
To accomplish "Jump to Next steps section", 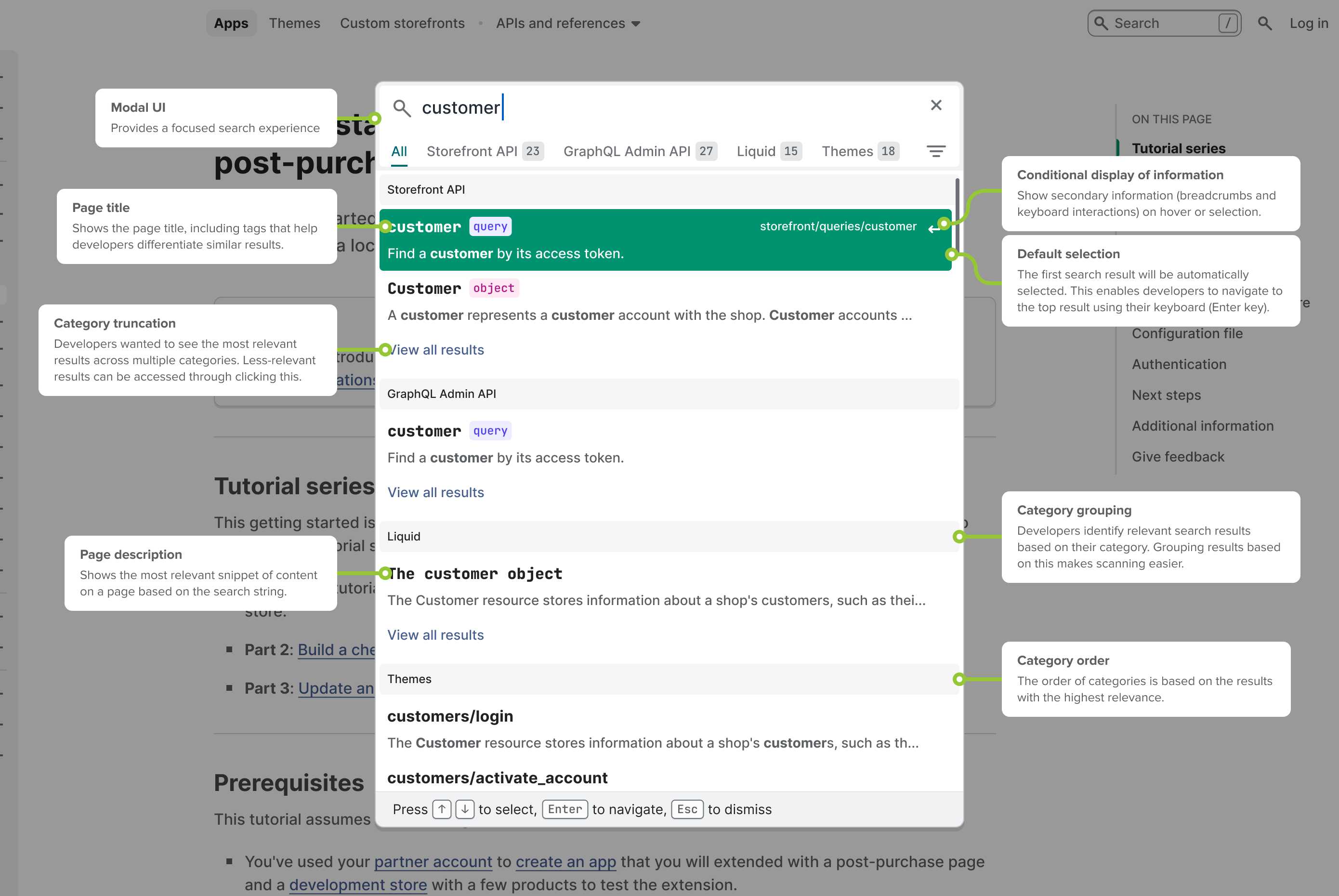I will pos(1166,395).
